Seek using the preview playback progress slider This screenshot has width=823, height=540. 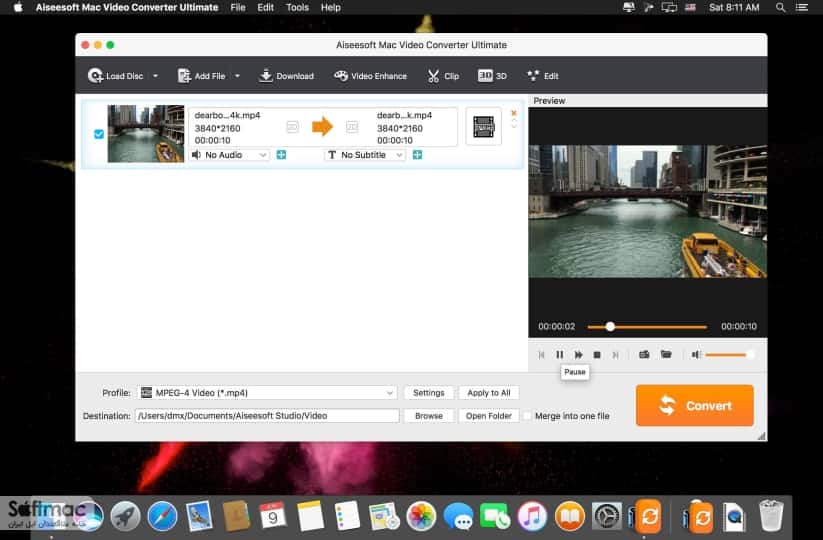647,327
